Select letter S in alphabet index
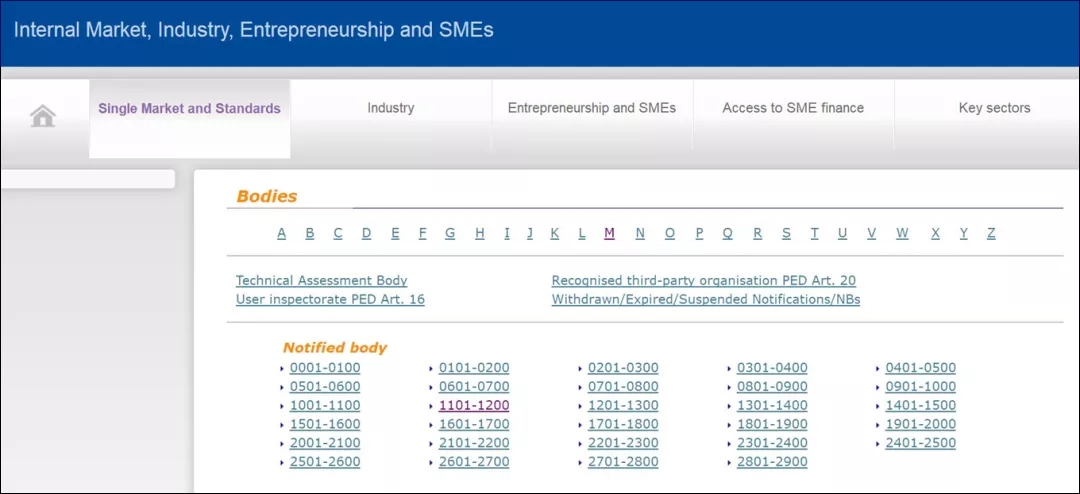The width and height of the screenshot is (1080, 494). pyautogui.click(x=786, y=233)
